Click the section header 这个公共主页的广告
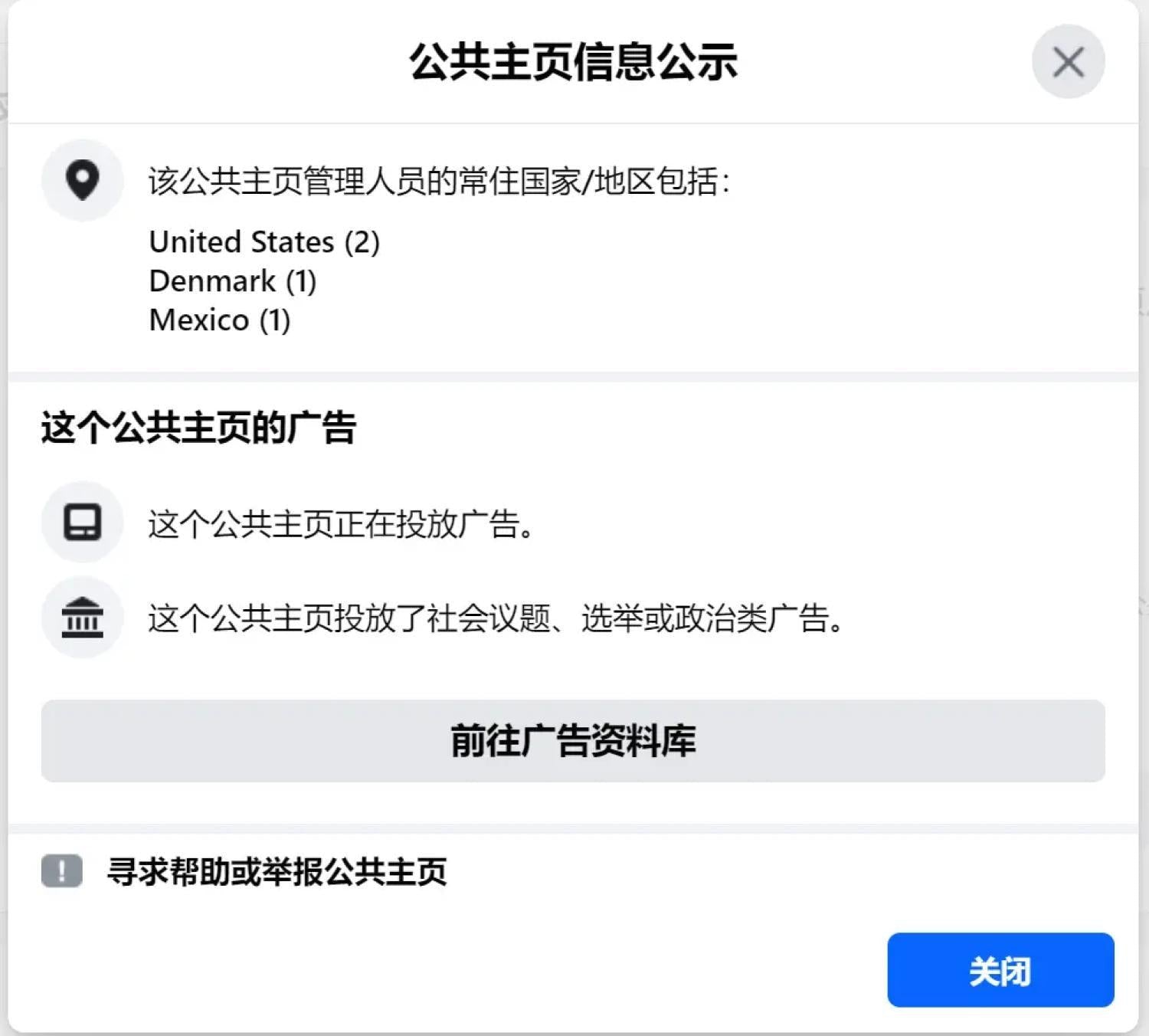This screenshot has width=1149, height=1036. [x=199, y=429]
